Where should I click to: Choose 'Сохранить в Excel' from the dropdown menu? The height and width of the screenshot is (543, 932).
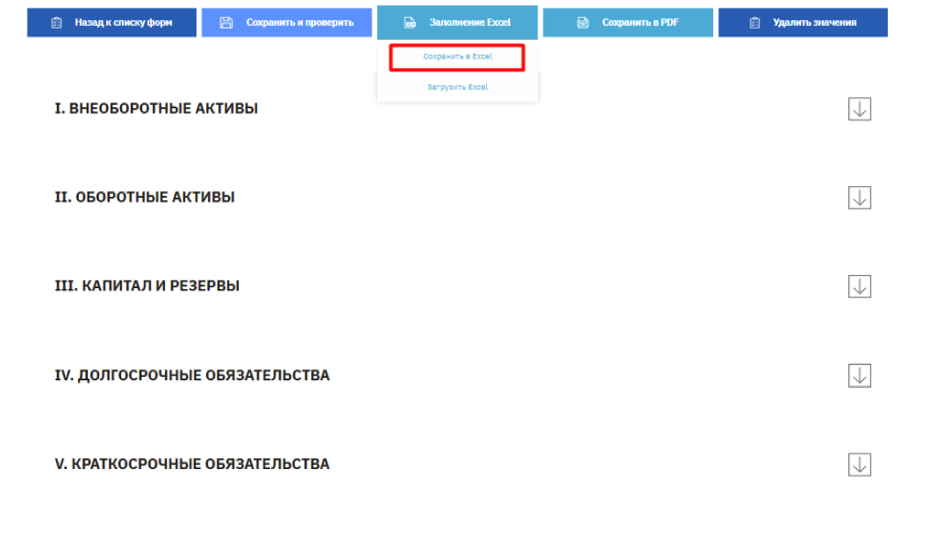click(x=457, y=58)
